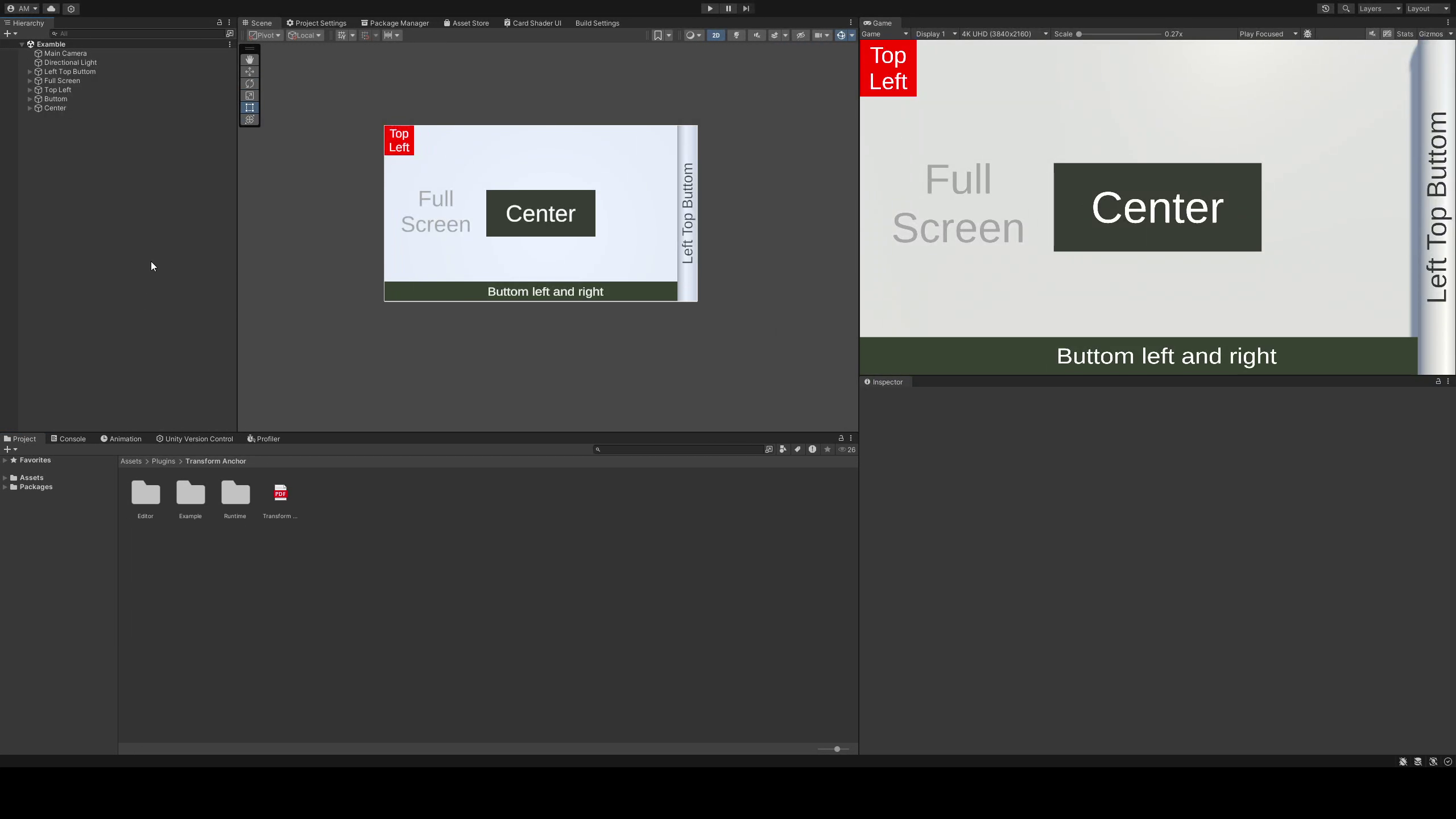Open the Profiler tab
The height and width of the screenshot is (819, 1456).
click(x=264, y=439)
